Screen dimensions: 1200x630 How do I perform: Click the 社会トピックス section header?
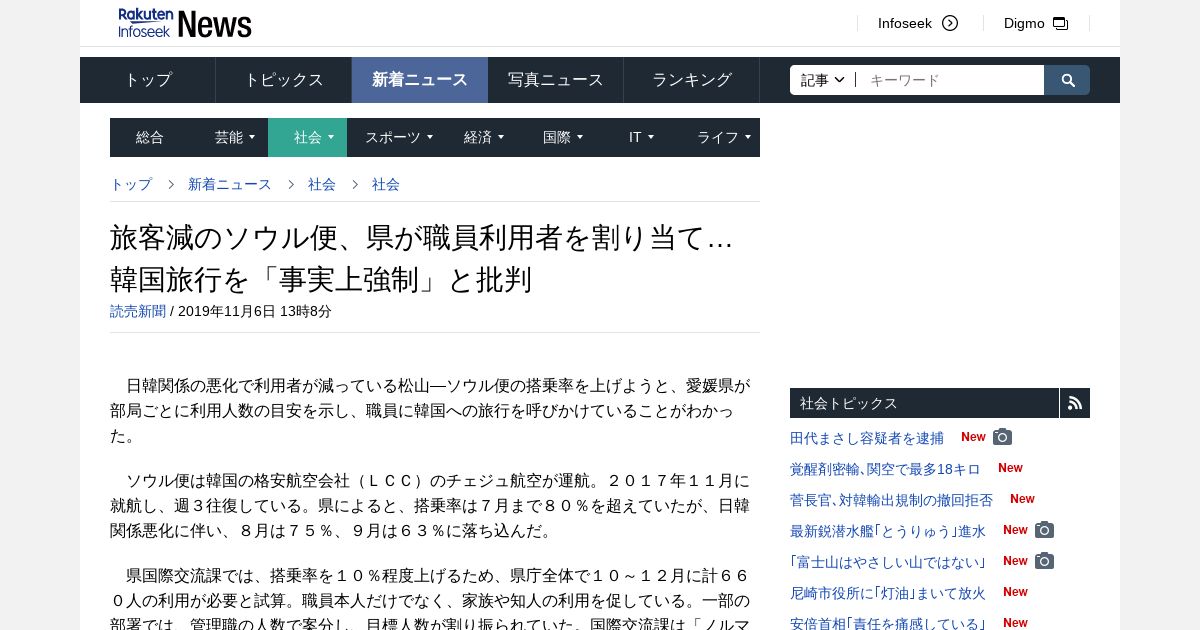click(x=924, y=403)
